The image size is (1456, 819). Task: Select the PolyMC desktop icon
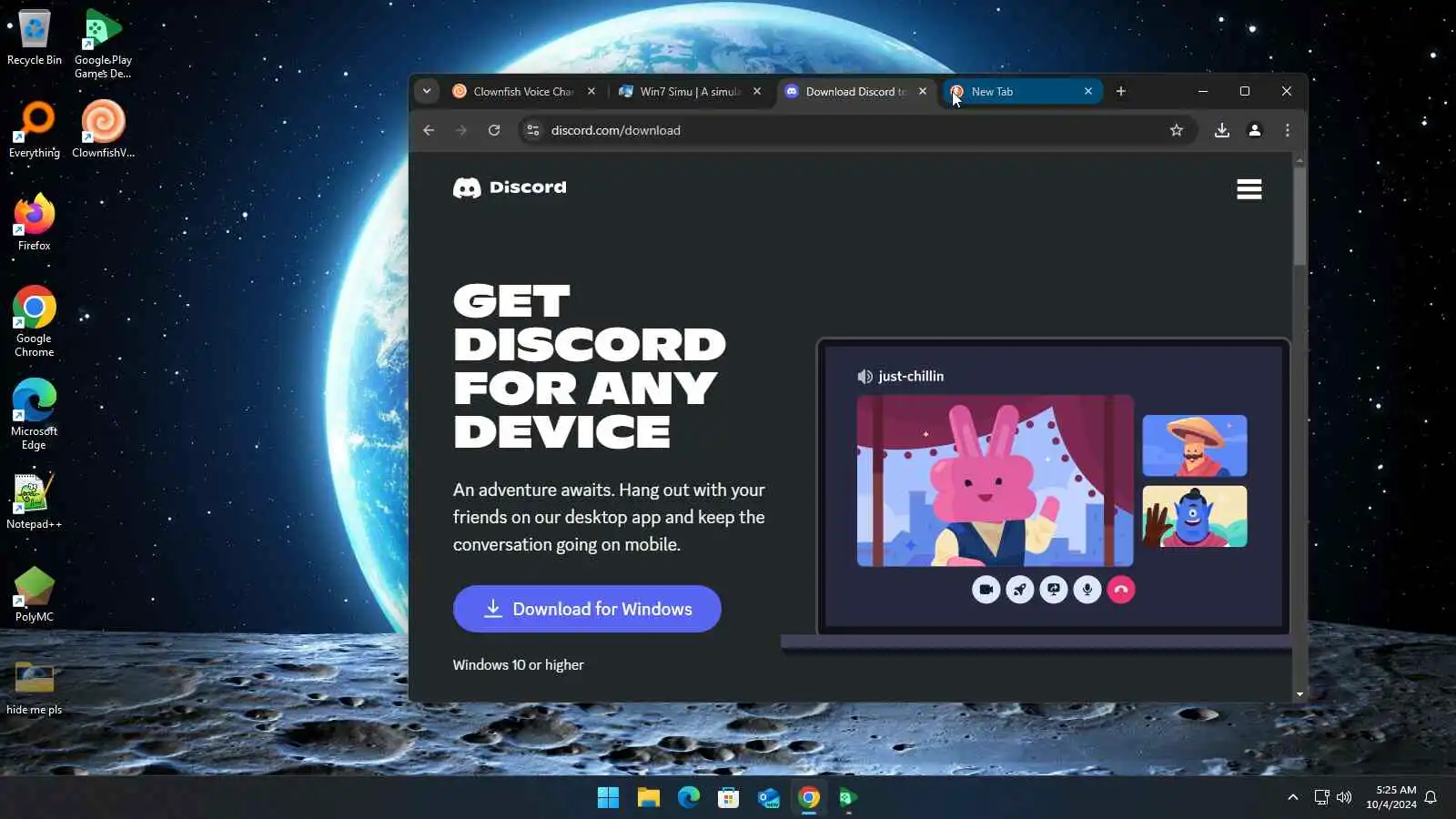[35, 593]
